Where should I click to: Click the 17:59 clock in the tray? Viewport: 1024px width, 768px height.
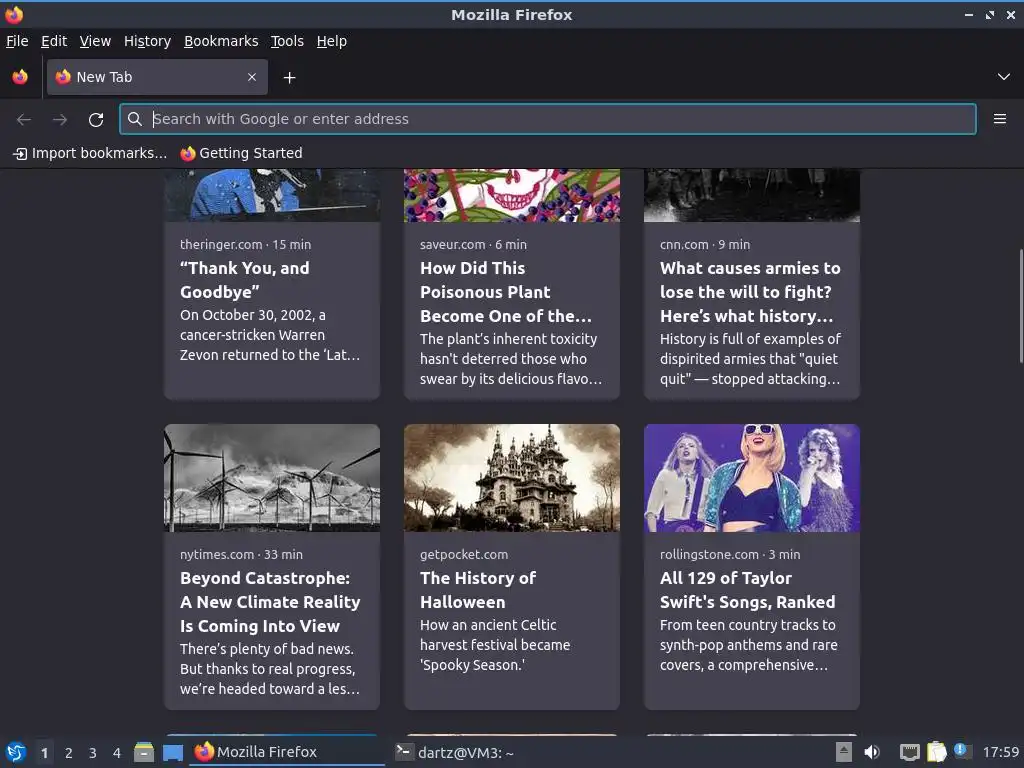click(x=1000, y=752)
